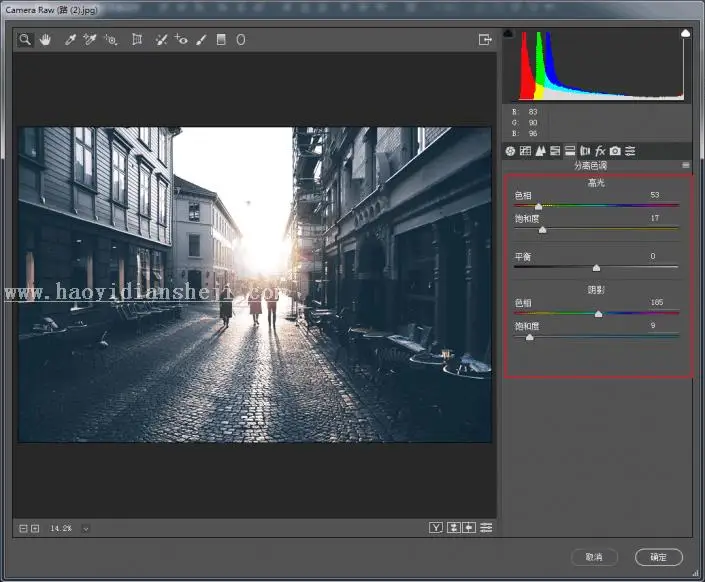
Task: Open the Effects fx panel tab
Action: [600, 151]
